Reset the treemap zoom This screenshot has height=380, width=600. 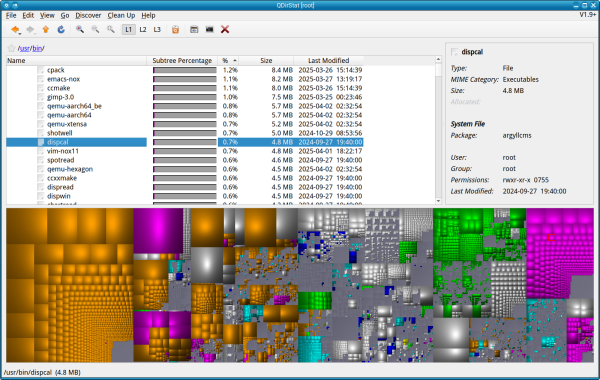tap(111, 29)
